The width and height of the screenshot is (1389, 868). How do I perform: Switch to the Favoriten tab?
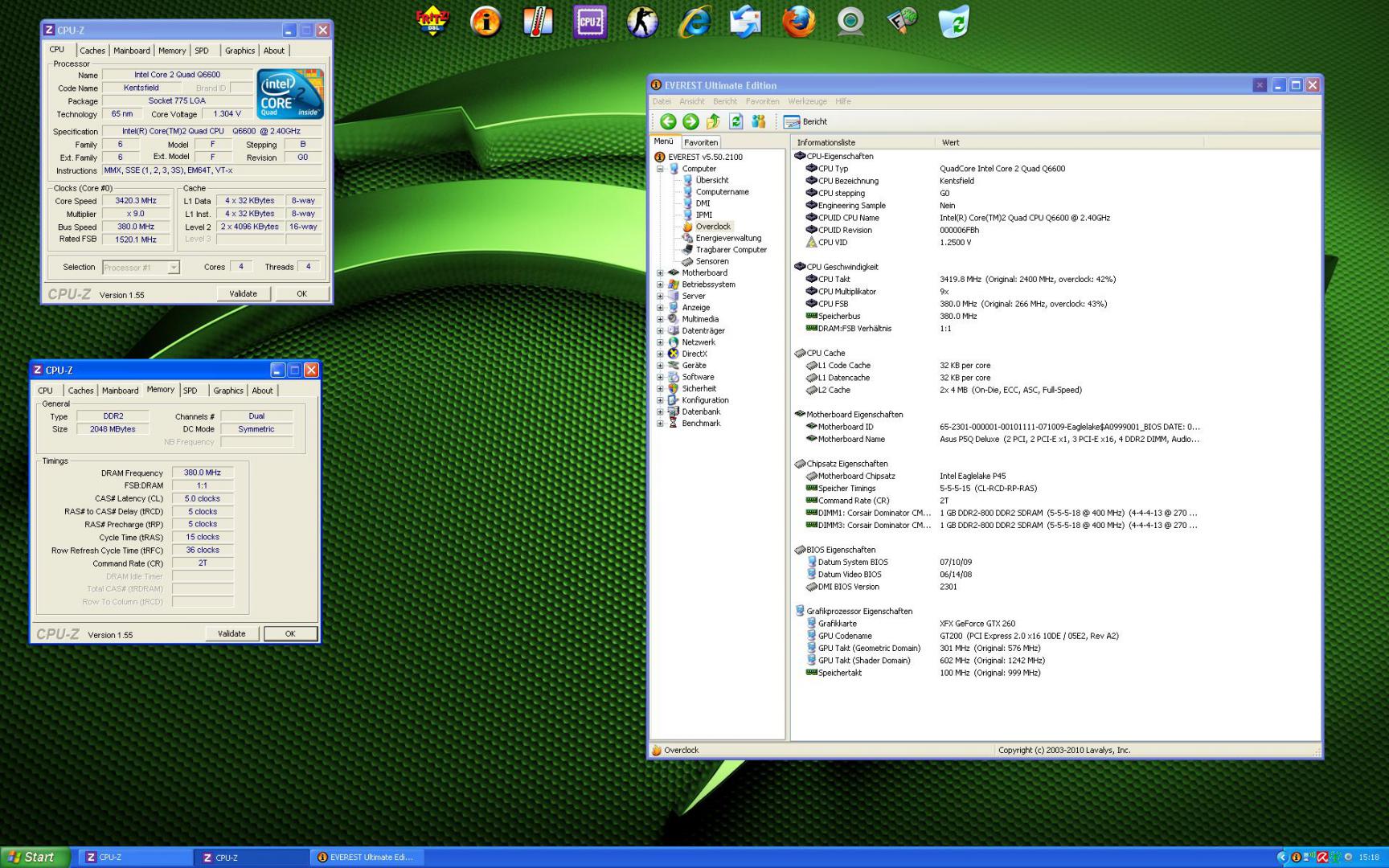(x=701, y=142)
